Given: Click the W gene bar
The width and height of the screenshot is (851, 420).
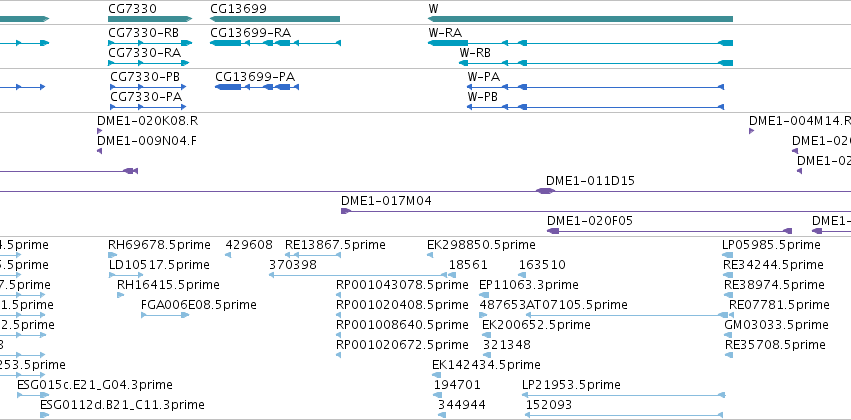Looking at the screenshot, I should [x=580, y=19].
